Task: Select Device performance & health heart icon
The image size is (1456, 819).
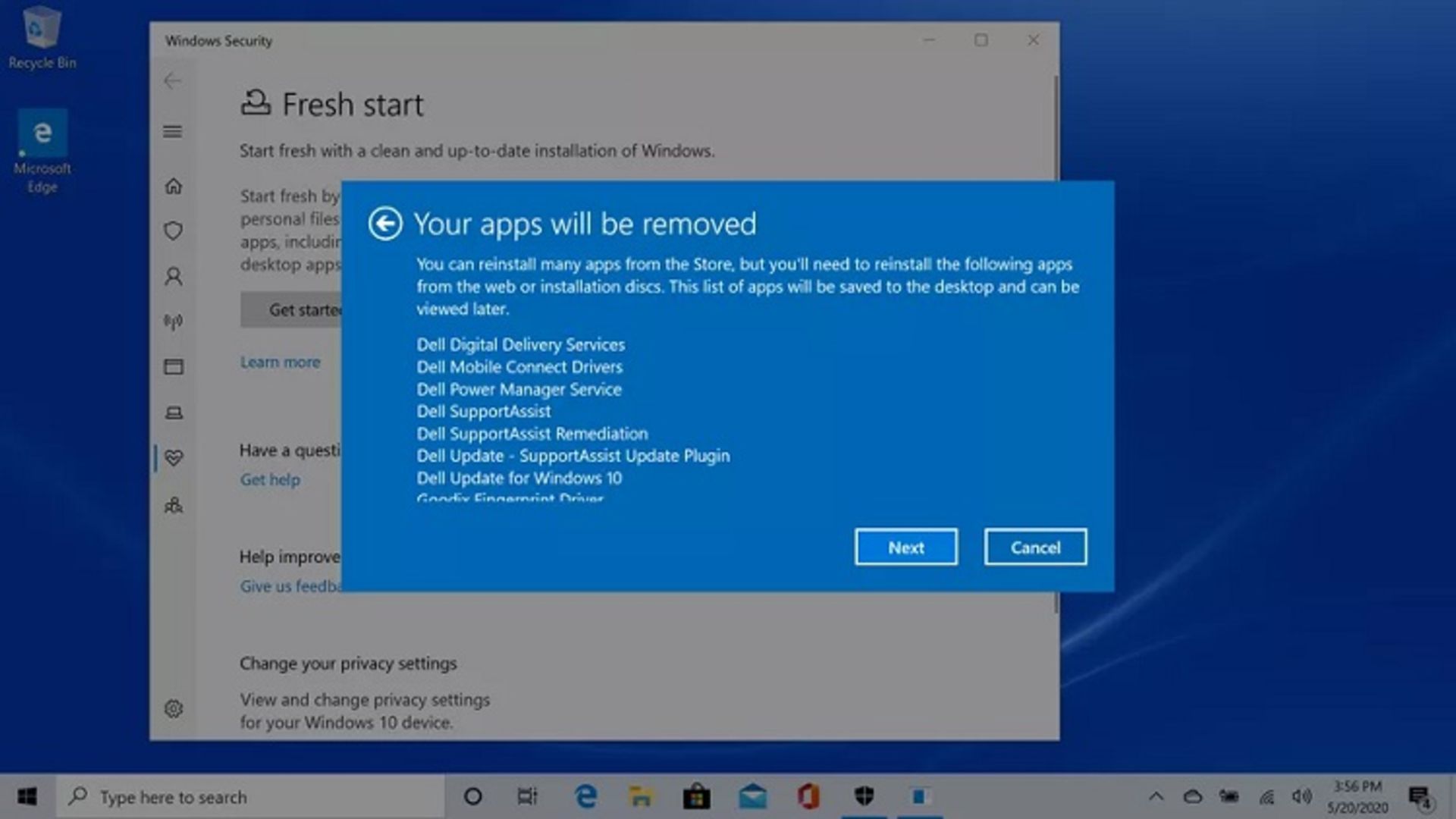Action: click(174, 458)
